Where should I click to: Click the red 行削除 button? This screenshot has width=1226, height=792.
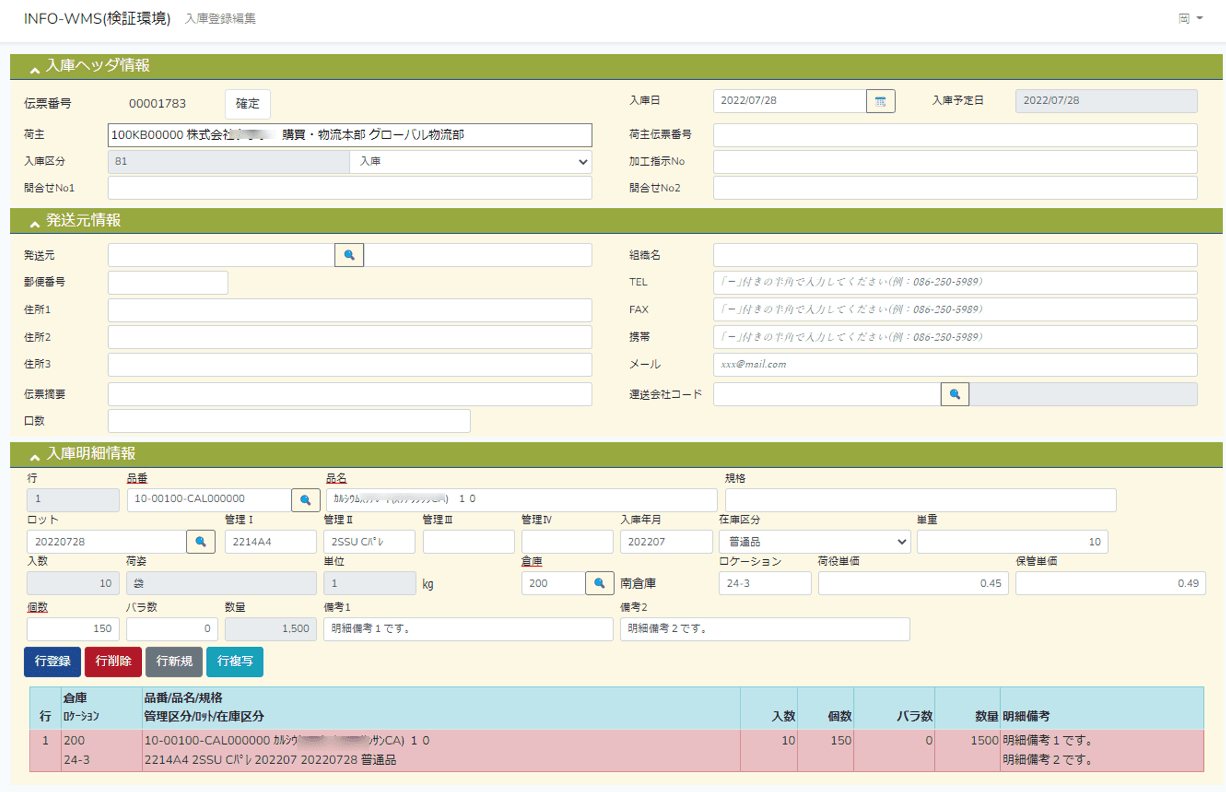[x=113, y=661]
